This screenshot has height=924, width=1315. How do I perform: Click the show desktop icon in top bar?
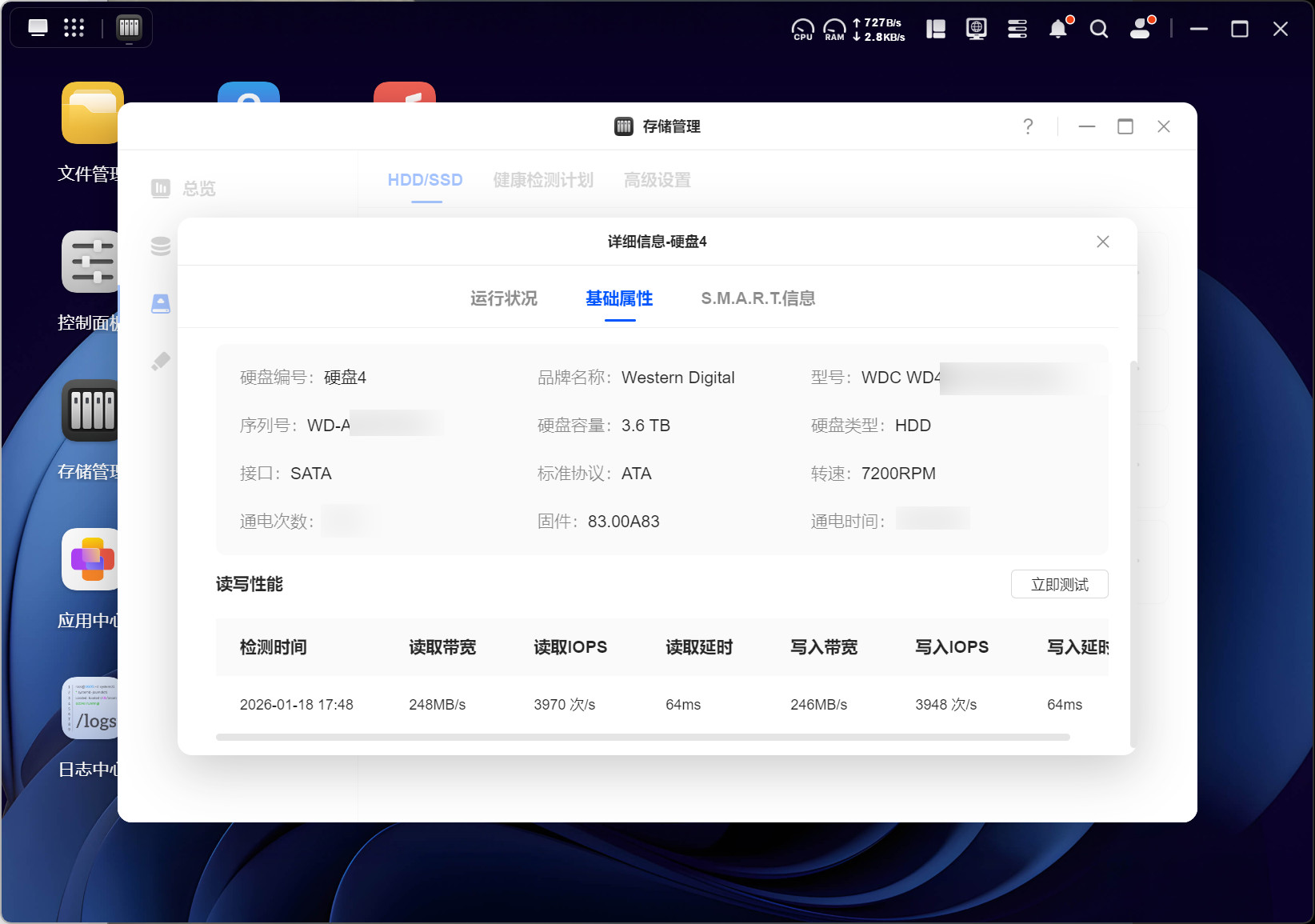tap(38, 28)
